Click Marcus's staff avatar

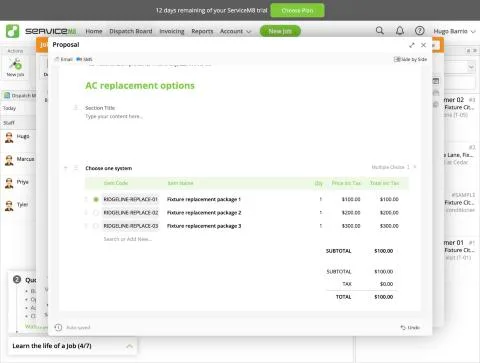click(9, 160)
